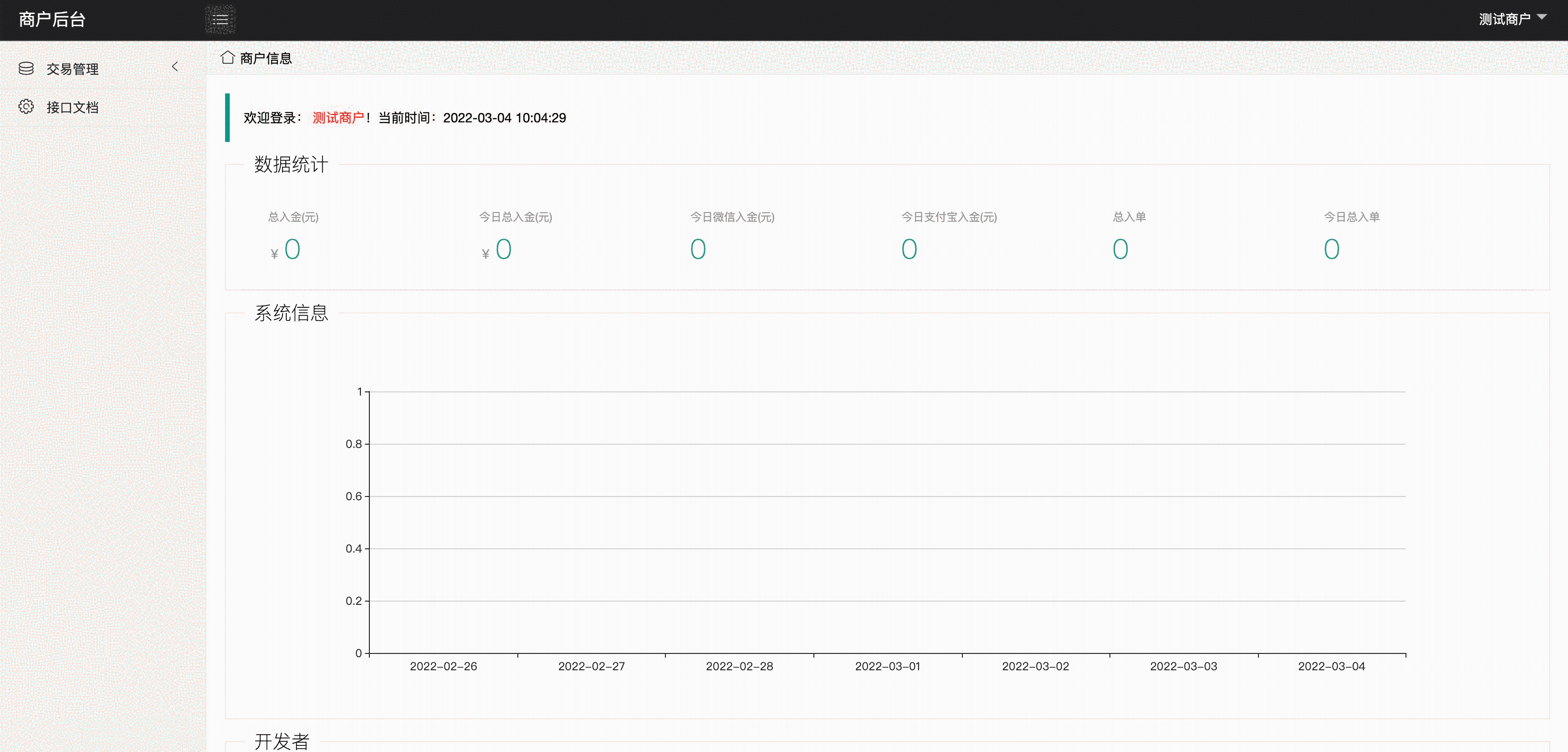Select the 商户信息 breadcrumb tab
Screen dimensions: 1568x752
coord(265,58)
